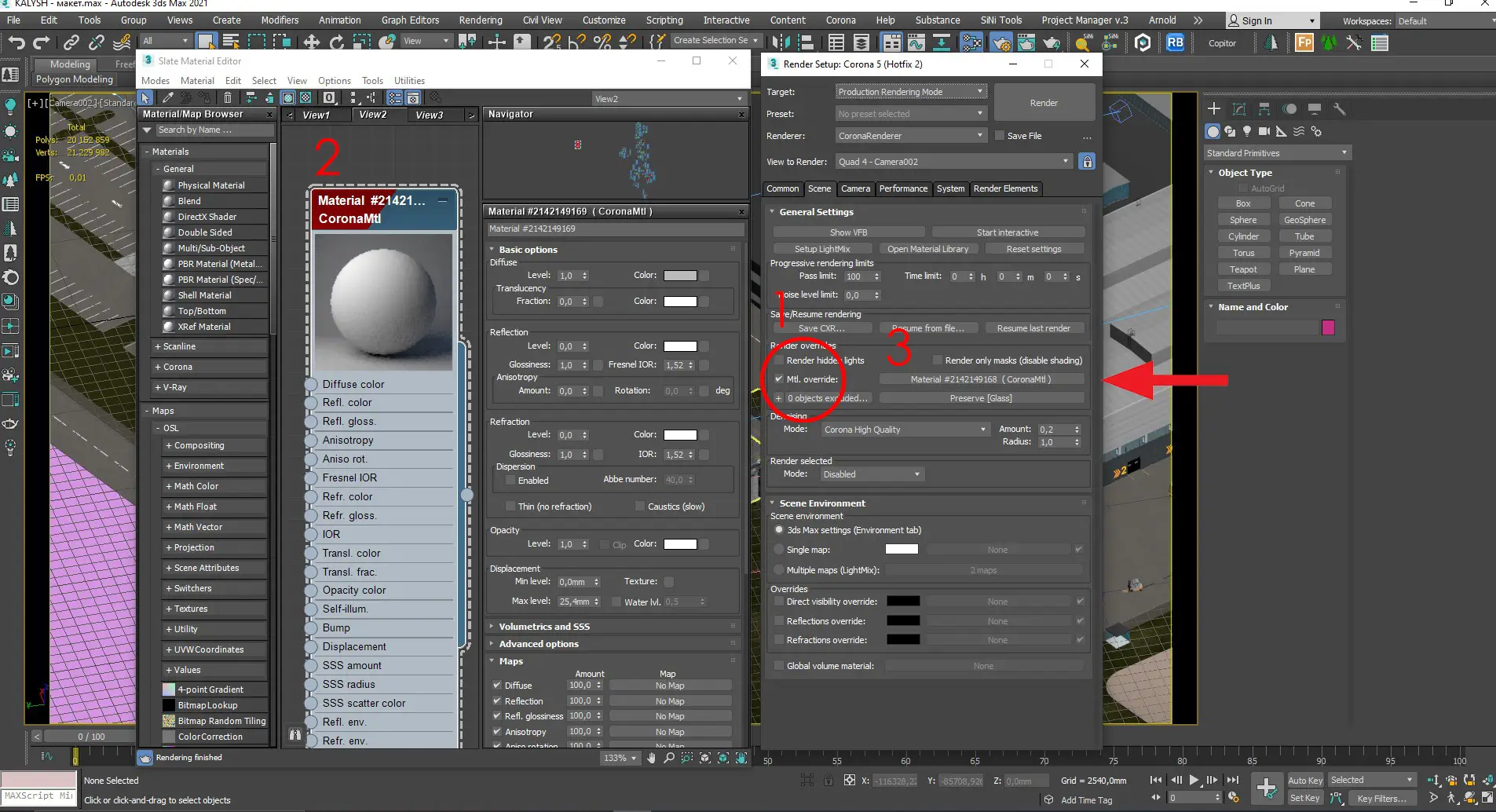This screenshot has width=1496, height=812.
Task: Enable Render only masks checkbox
Action: coord(938,360)
